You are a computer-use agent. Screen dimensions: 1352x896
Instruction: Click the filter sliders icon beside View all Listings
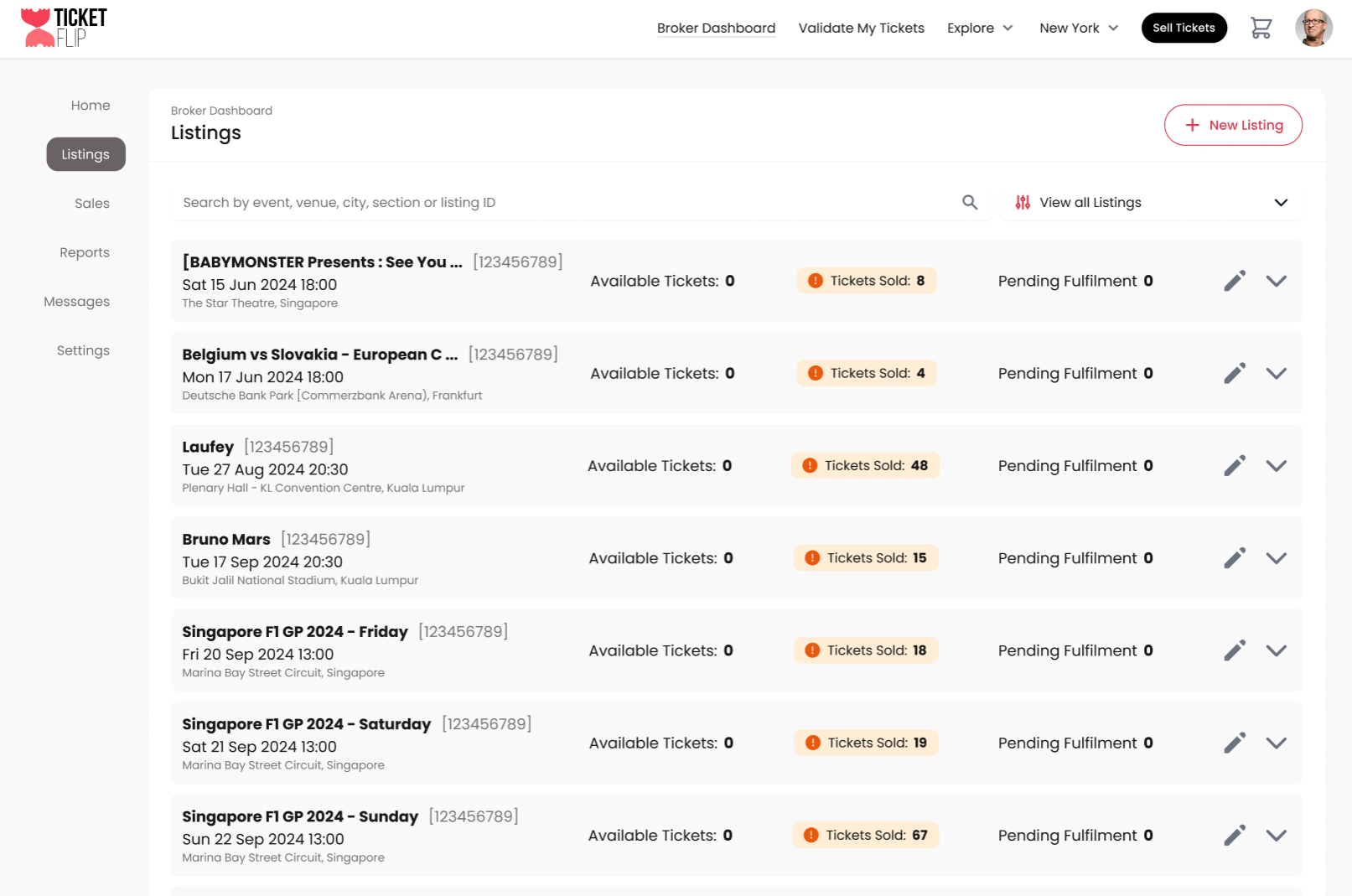(x=1023, y=202)
